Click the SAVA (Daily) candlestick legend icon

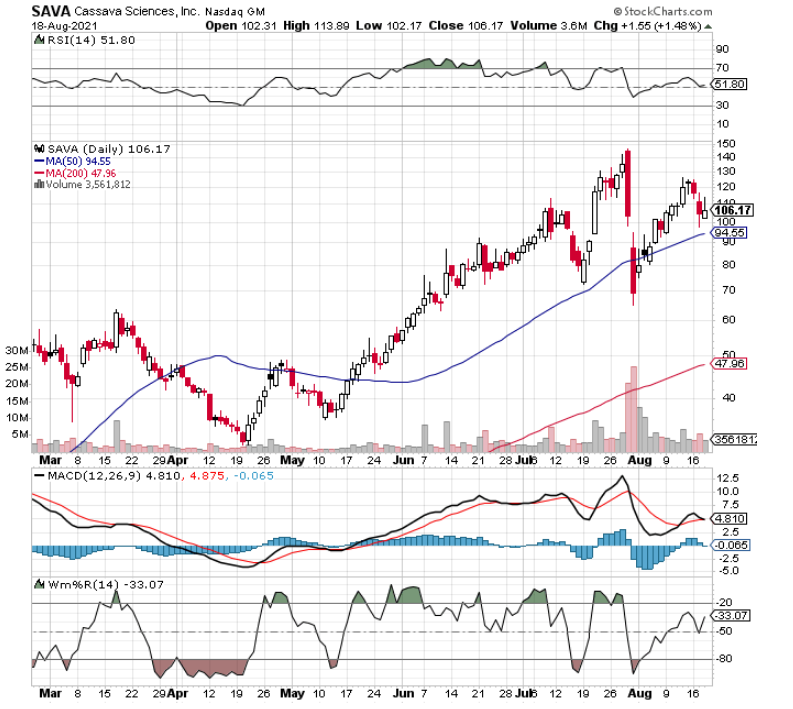coord(39,149)
